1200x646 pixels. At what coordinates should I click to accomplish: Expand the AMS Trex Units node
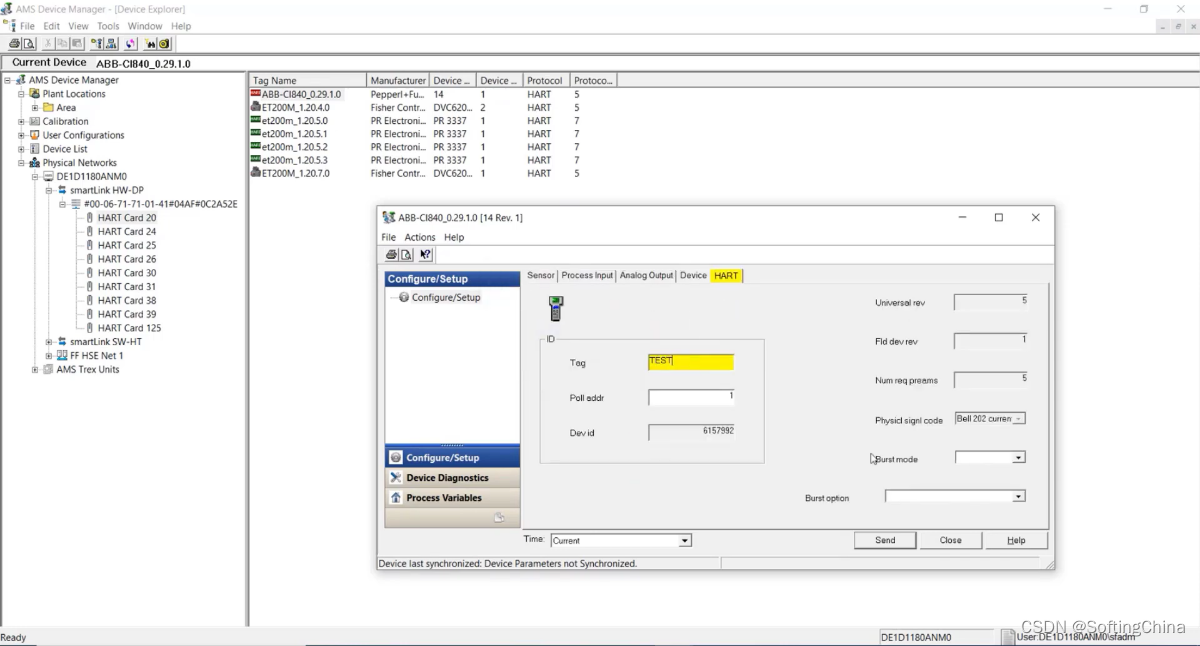coord(35,369)
